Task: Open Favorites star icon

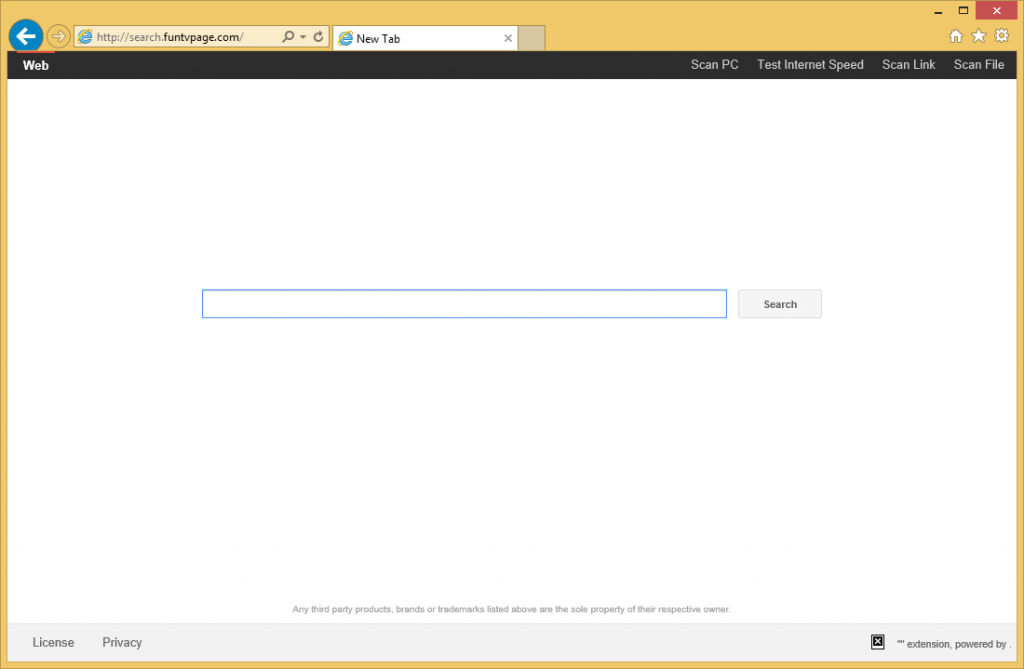Action: (979, 36)
